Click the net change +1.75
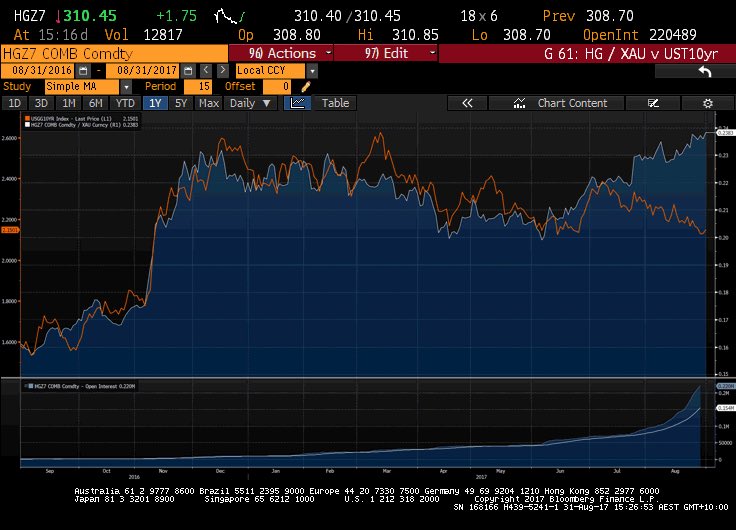 pyautogui.click(x=176, y=16)
